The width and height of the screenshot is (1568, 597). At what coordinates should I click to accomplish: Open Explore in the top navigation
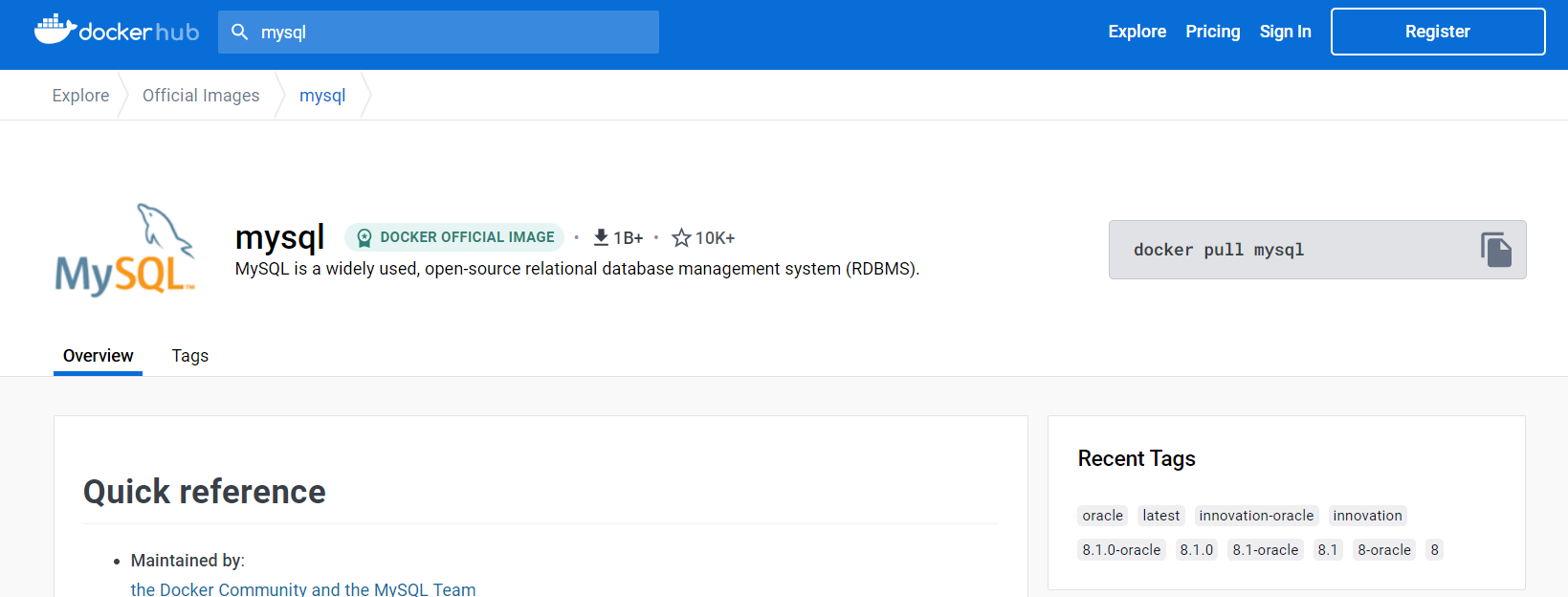(1137, 32)
